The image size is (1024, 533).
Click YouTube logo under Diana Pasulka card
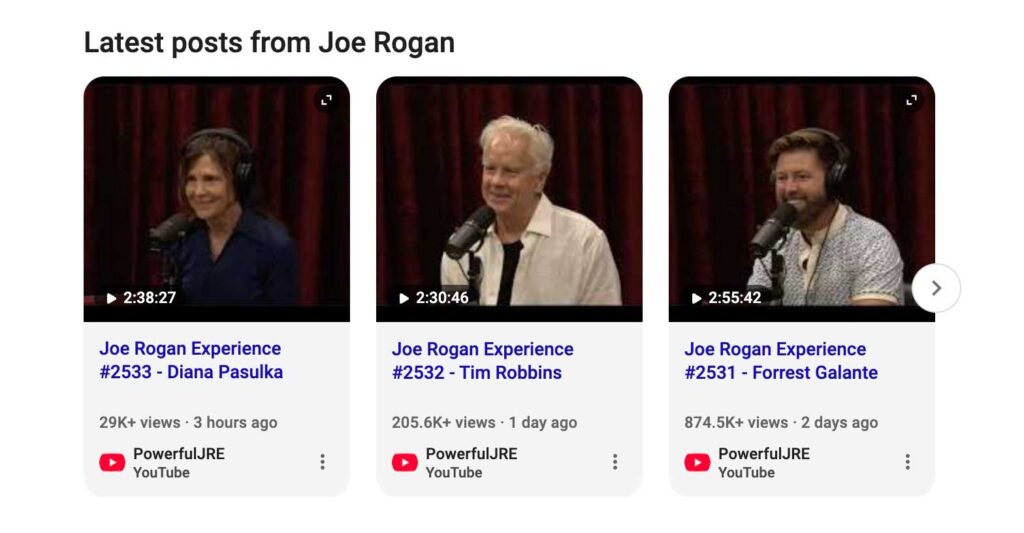tap(112, 462)
